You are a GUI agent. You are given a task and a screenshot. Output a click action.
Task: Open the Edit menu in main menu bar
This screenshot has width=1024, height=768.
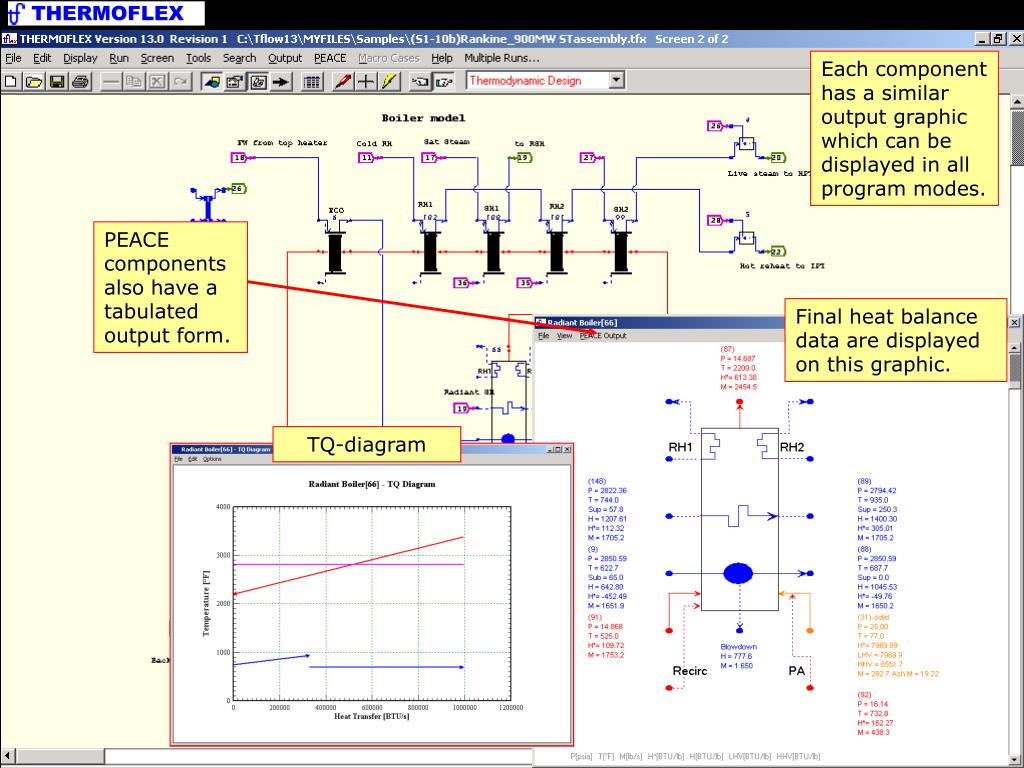(42, 58)
